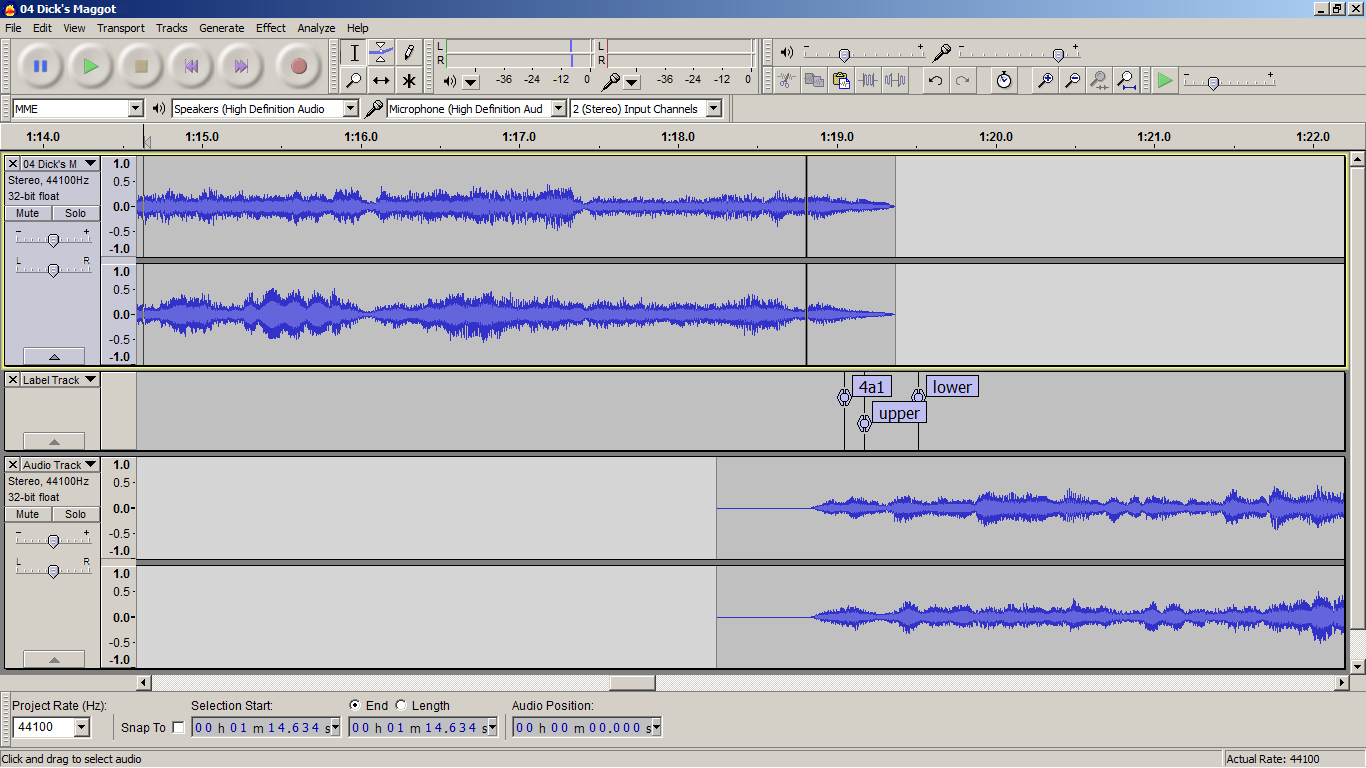Image resolution: width=1366 pixels, height=768 pixels.
Task: Open the MME audio host dropdown
Action: click(x=136, y=109)
